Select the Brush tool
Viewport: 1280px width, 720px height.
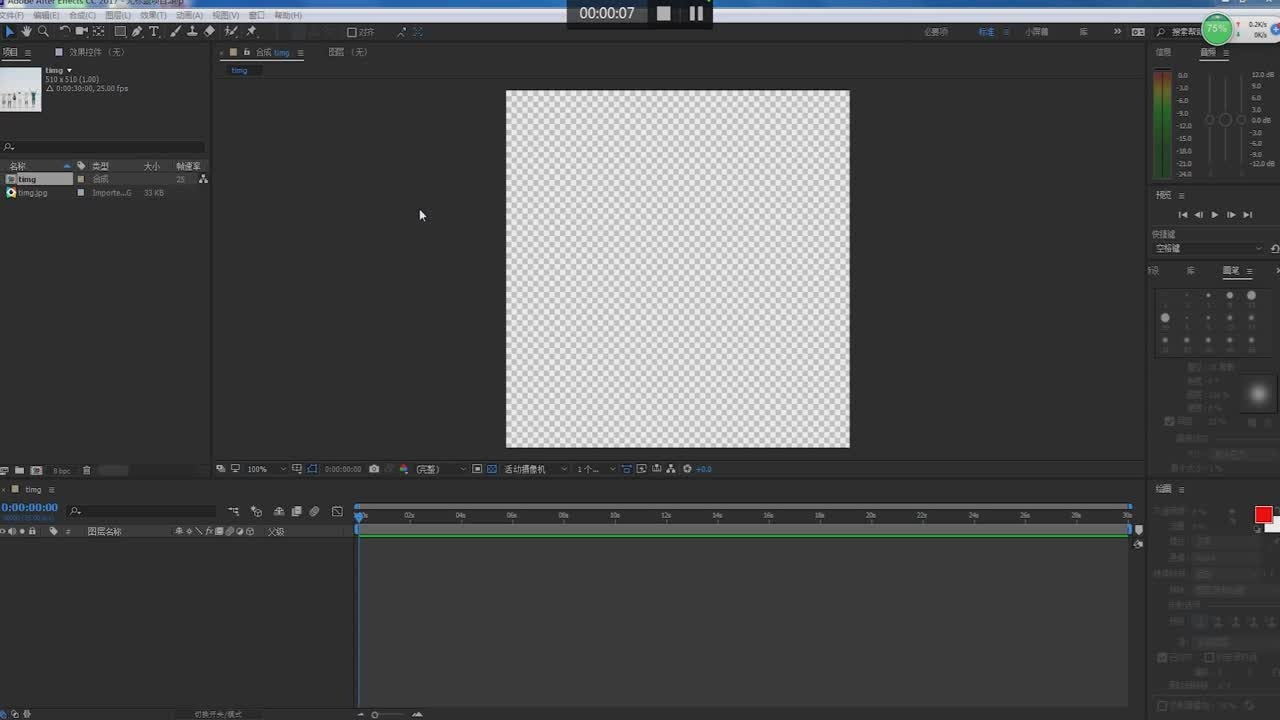[175, 32]
